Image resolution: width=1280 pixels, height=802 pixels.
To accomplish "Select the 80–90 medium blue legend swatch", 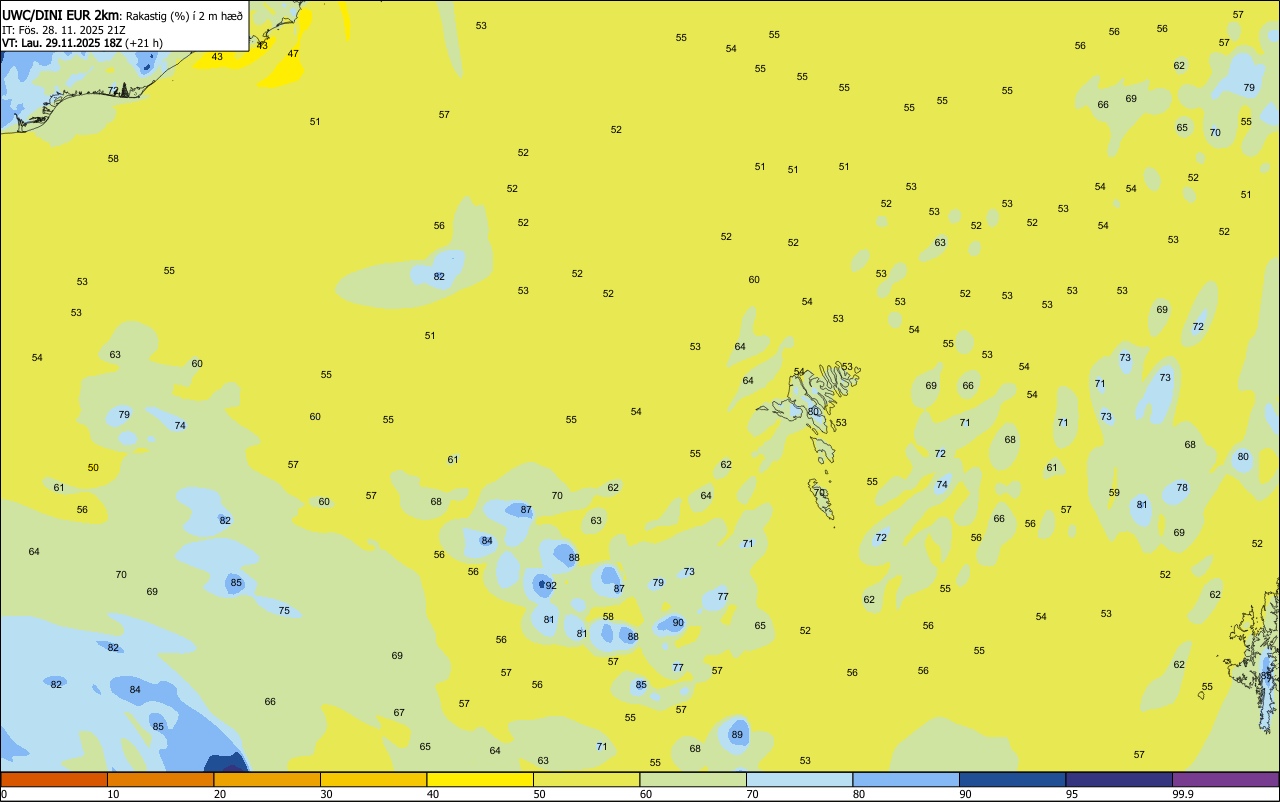I will click(906, 779).
